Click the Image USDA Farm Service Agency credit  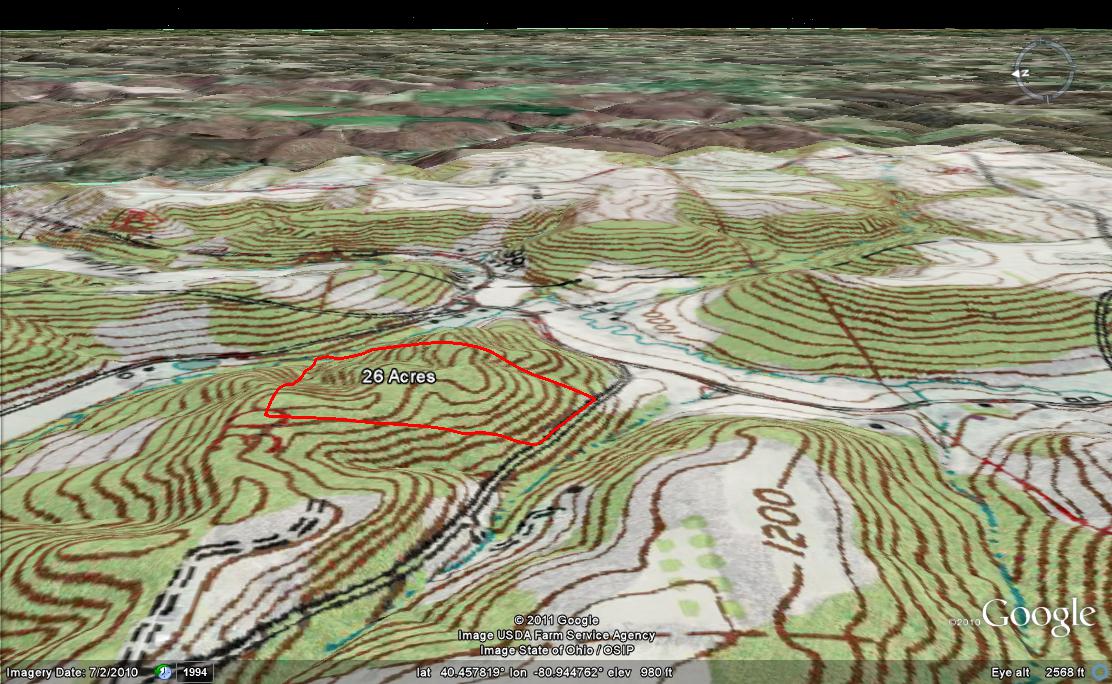coord(556,635)
